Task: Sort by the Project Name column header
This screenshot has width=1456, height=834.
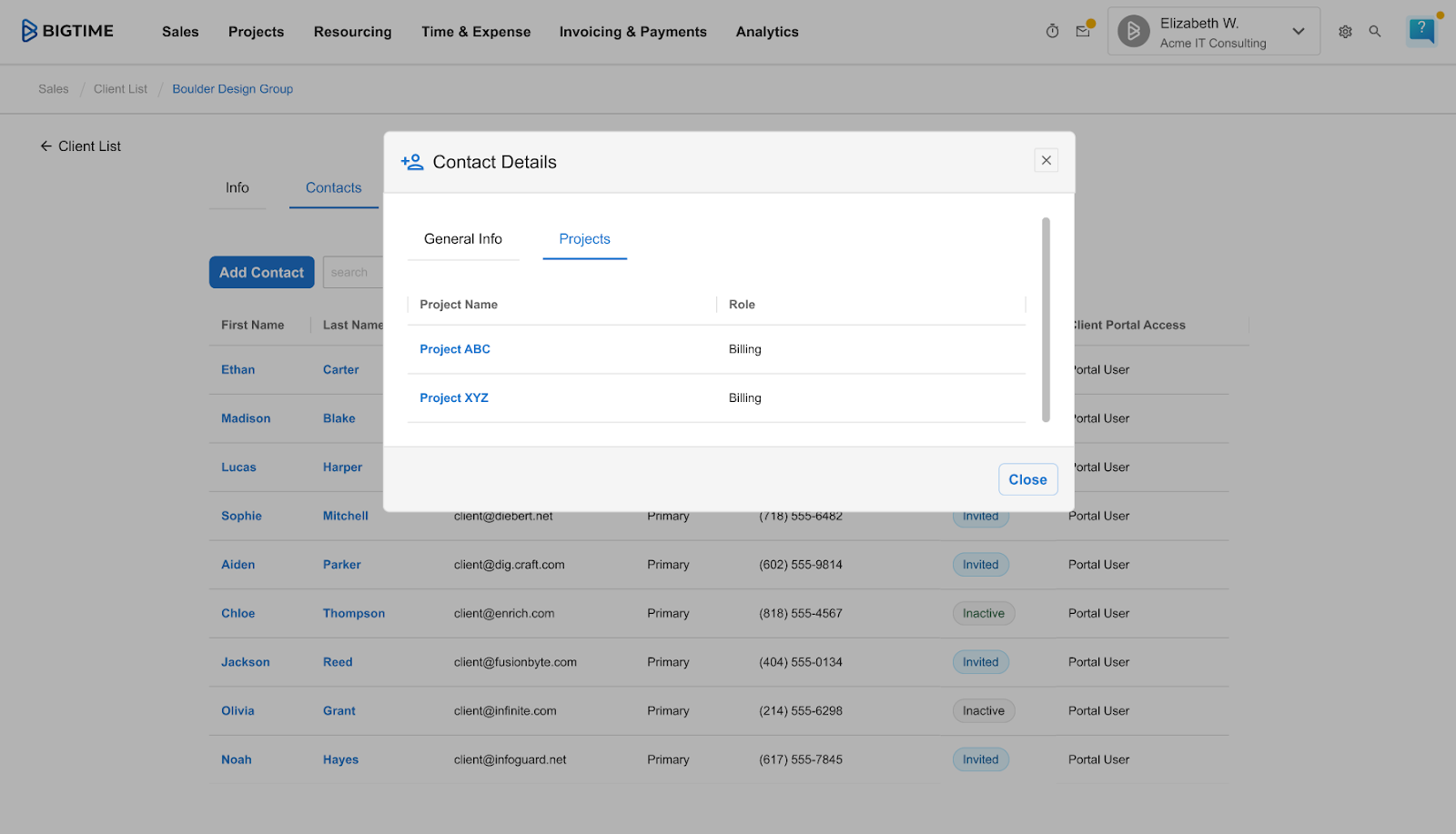Action: [x=459, y=304]
